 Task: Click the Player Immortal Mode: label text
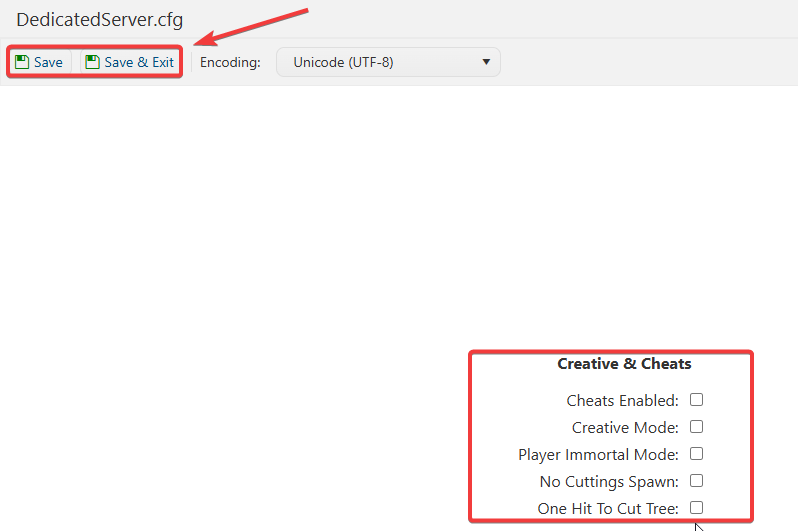(x=598, y=455)
